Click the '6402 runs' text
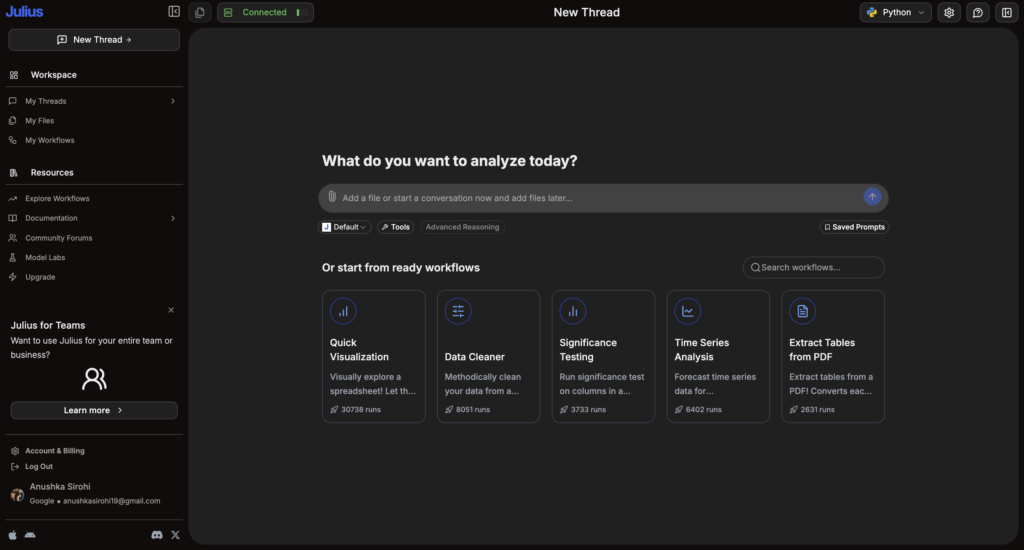The height and width of the screenshot is (550, 1024). coord(703,410)
